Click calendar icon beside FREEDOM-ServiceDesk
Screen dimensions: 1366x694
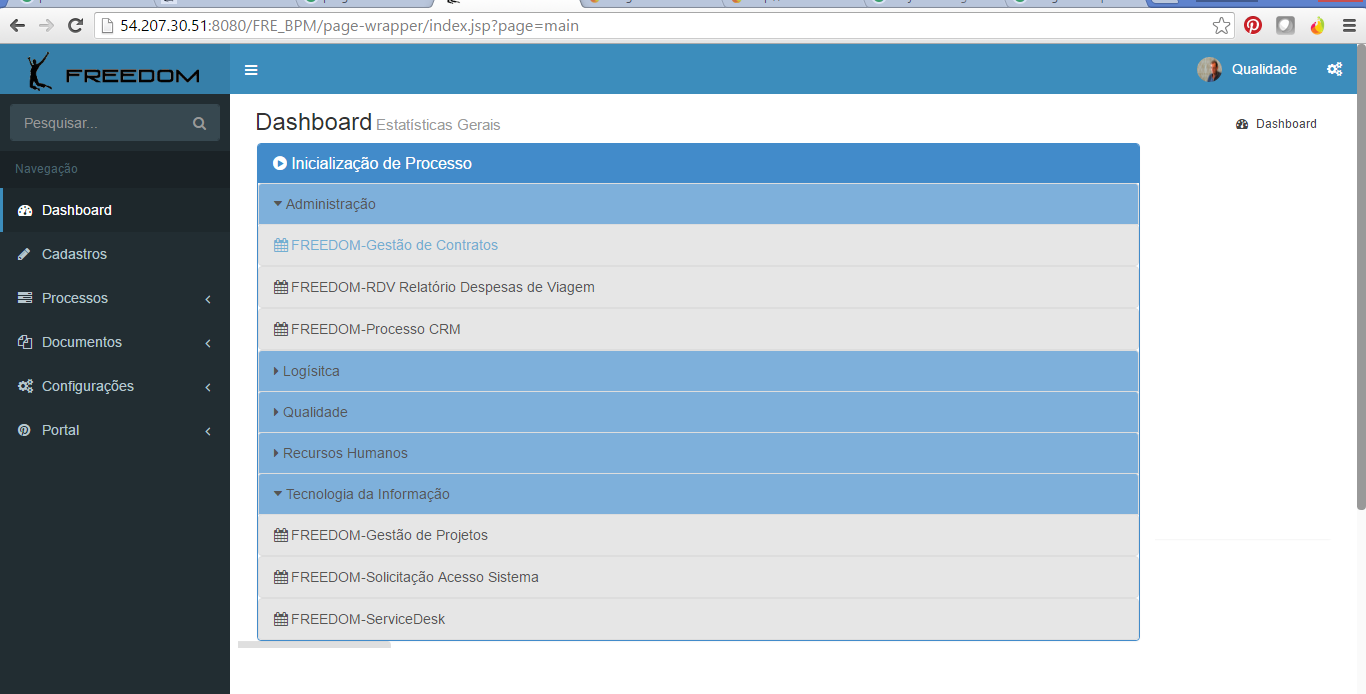(281, 619)
